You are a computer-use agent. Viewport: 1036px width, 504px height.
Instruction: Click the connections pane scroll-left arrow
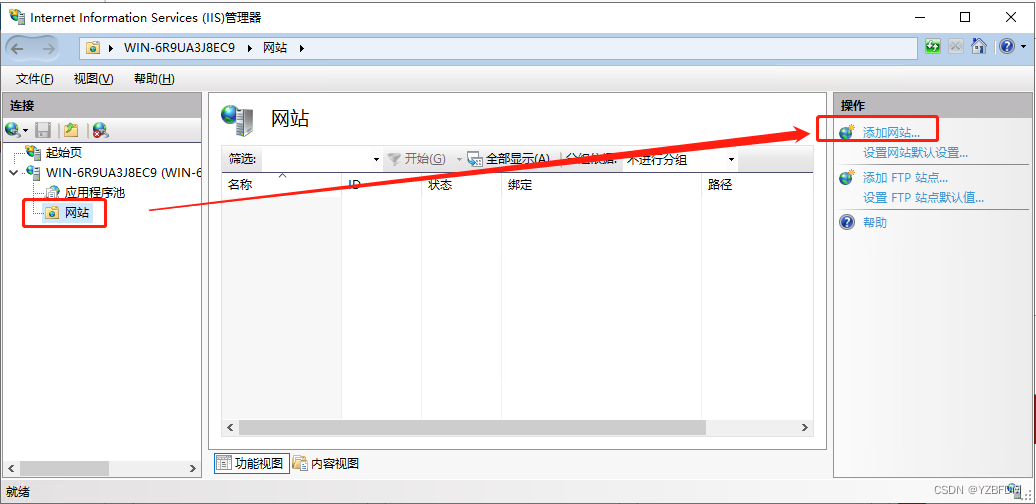pos(10,468)
